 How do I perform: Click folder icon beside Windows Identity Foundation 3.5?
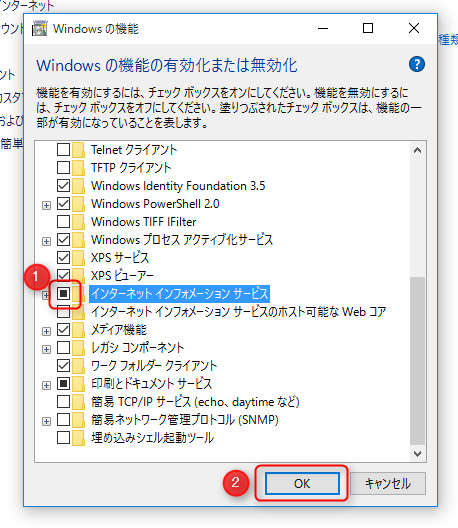tap(78, 186)
